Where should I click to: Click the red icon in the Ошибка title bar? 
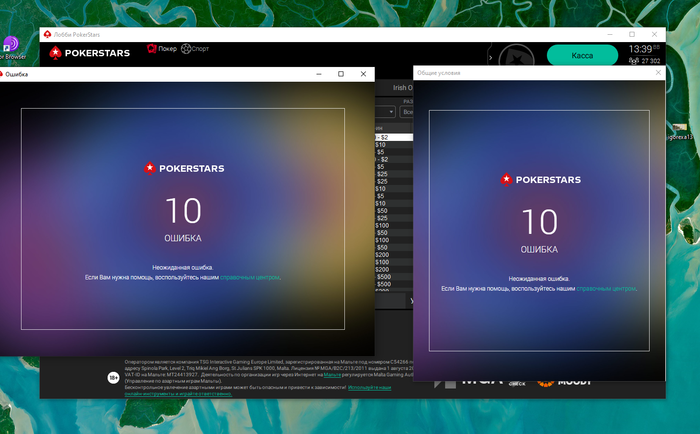(1, 74)
